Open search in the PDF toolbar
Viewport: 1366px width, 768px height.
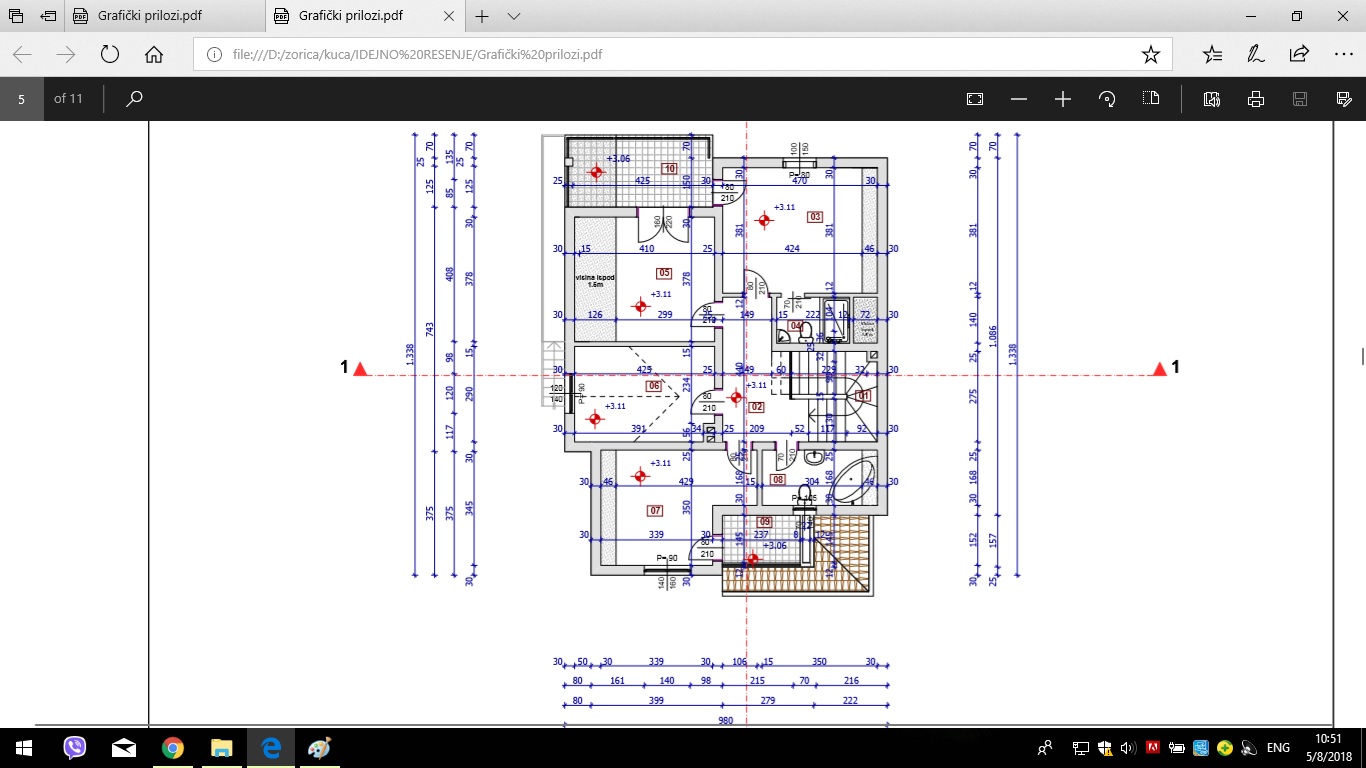[x=135, y=99]
